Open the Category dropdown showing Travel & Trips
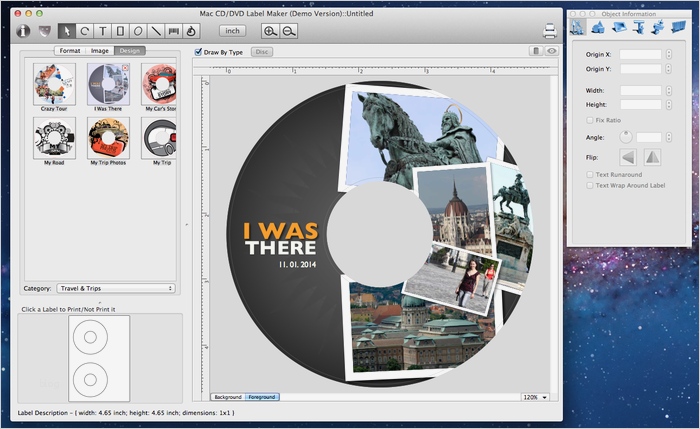Viewport: 700px width, 429px height. (115, 288)
